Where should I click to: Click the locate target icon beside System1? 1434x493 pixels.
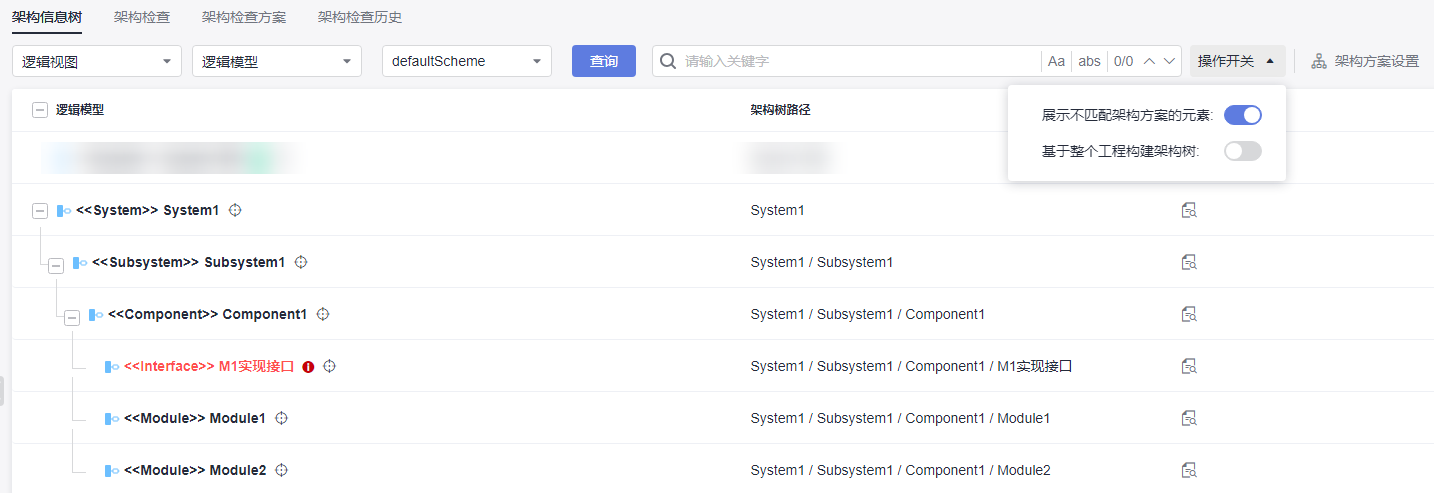236,210
